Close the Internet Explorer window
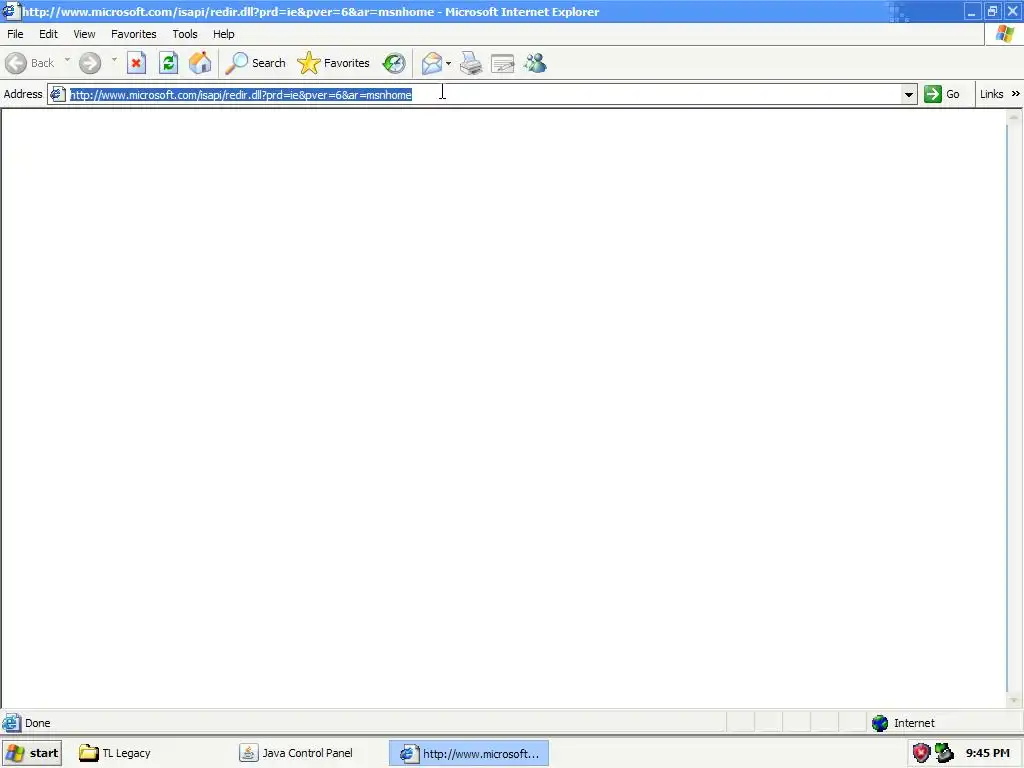The height and width of the screenshot is (768, 1024). [x=1012, y=11]
